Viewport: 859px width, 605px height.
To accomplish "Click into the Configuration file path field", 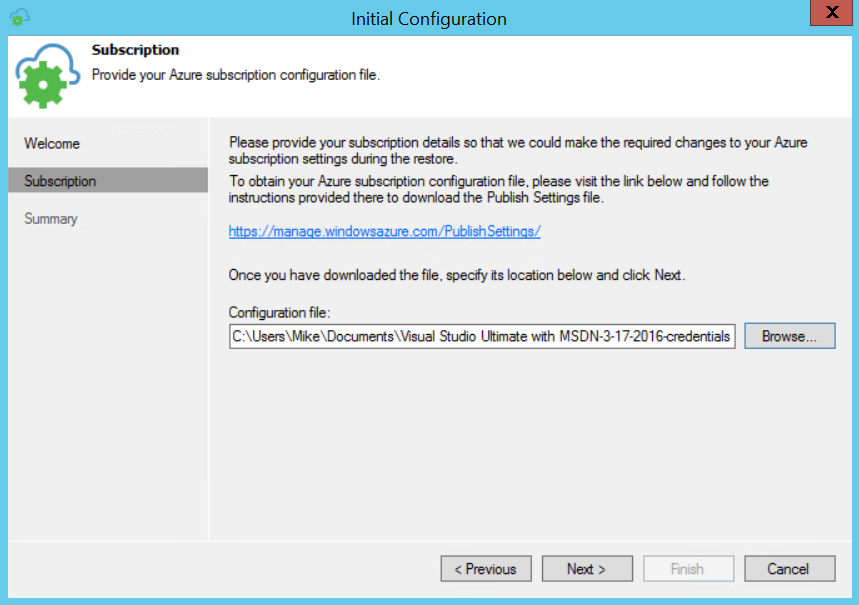I will [x=482, y=336].
